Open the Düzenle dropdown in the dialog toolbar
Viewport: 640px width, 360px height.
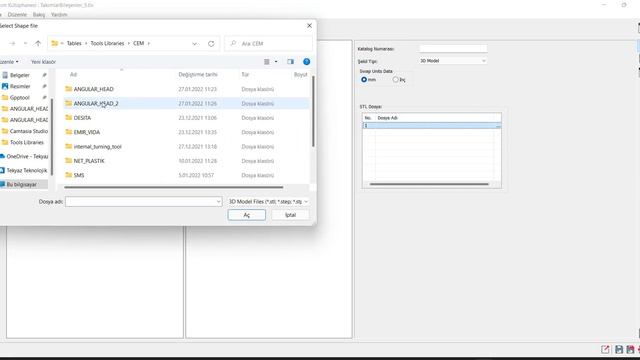(9, 62)
